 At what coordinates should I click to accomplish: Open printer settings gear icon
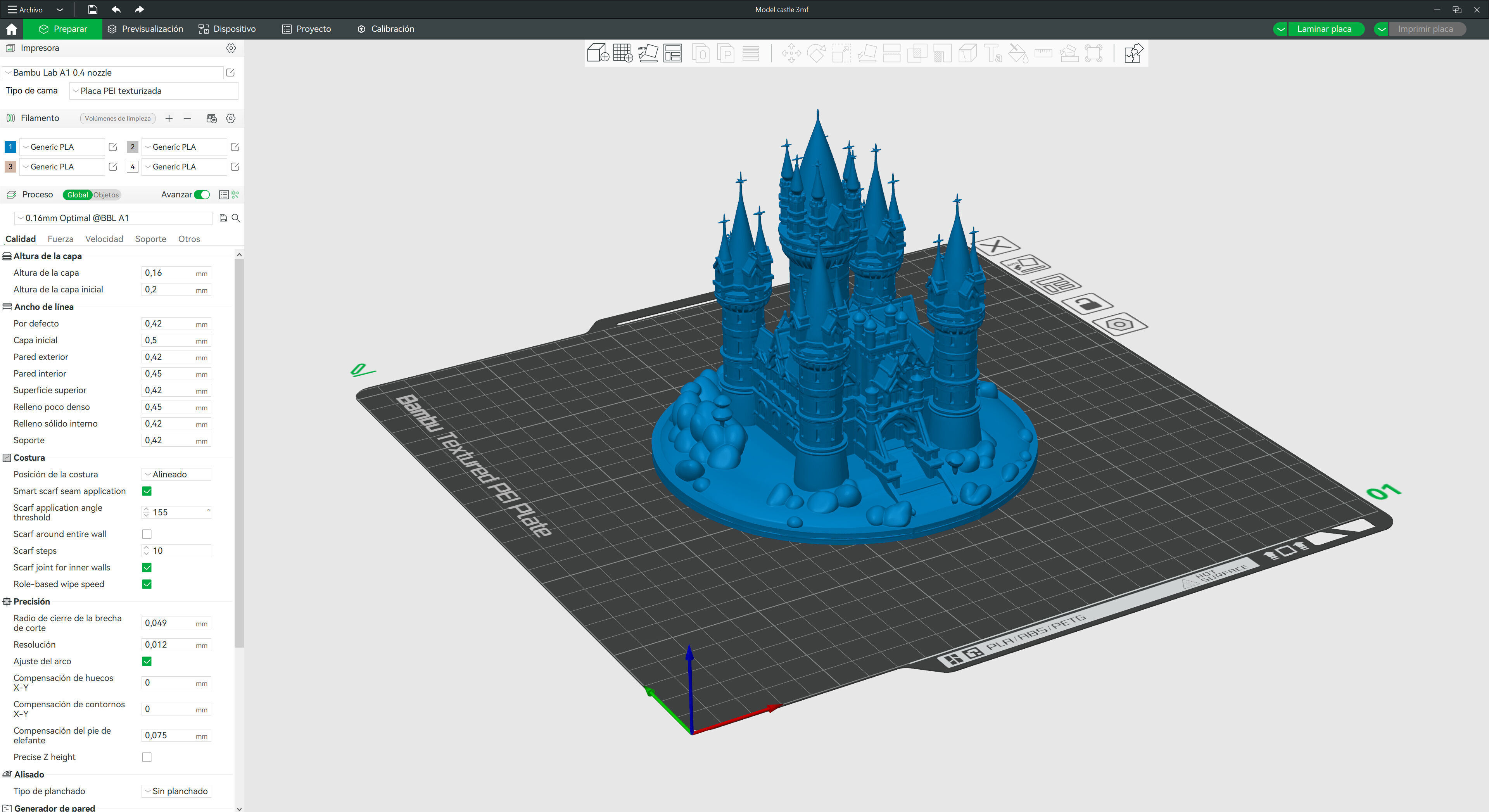click(x=231, y=48)
